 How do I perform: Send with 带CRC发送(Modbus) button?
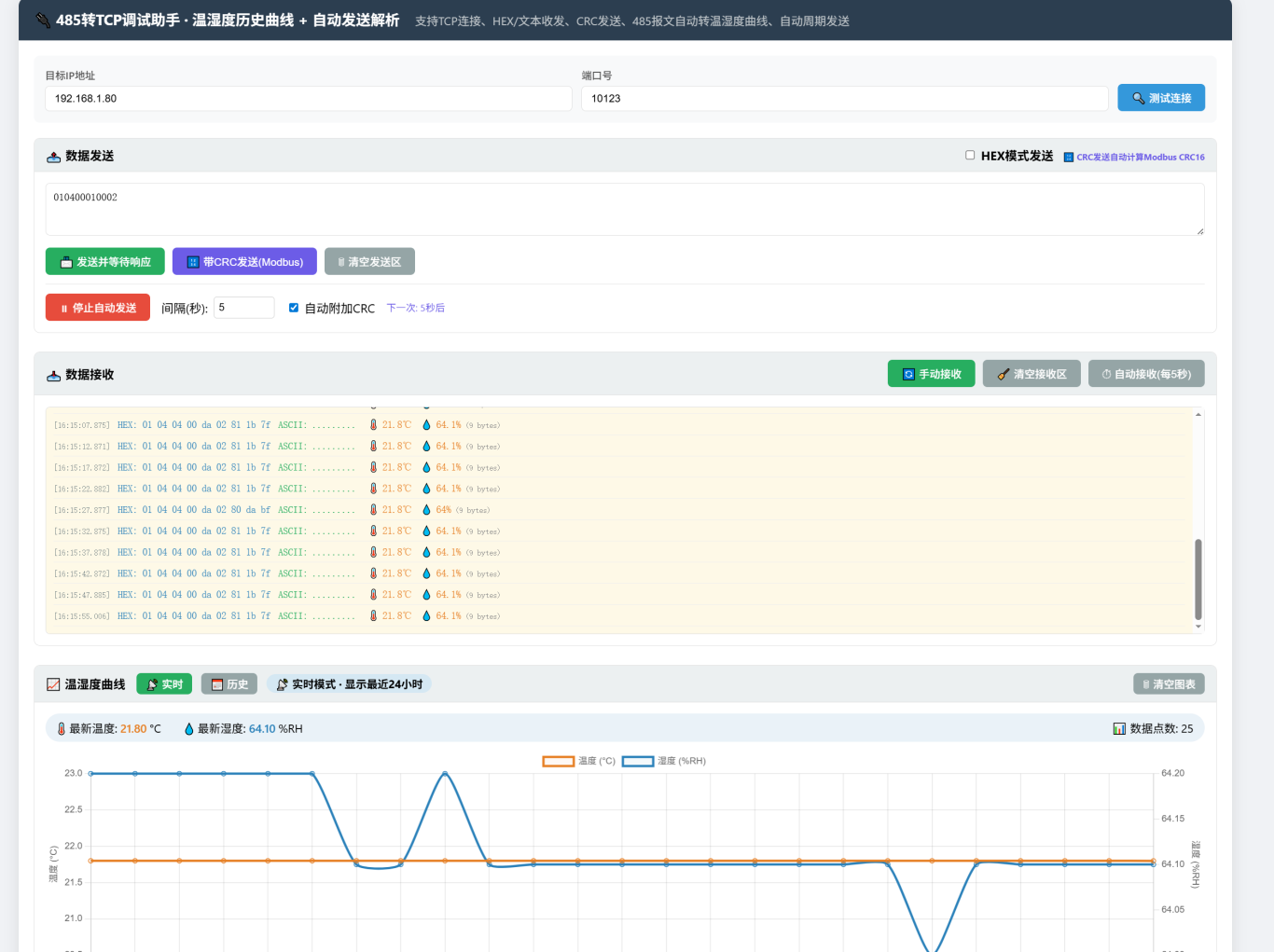(x=244, y=262)
